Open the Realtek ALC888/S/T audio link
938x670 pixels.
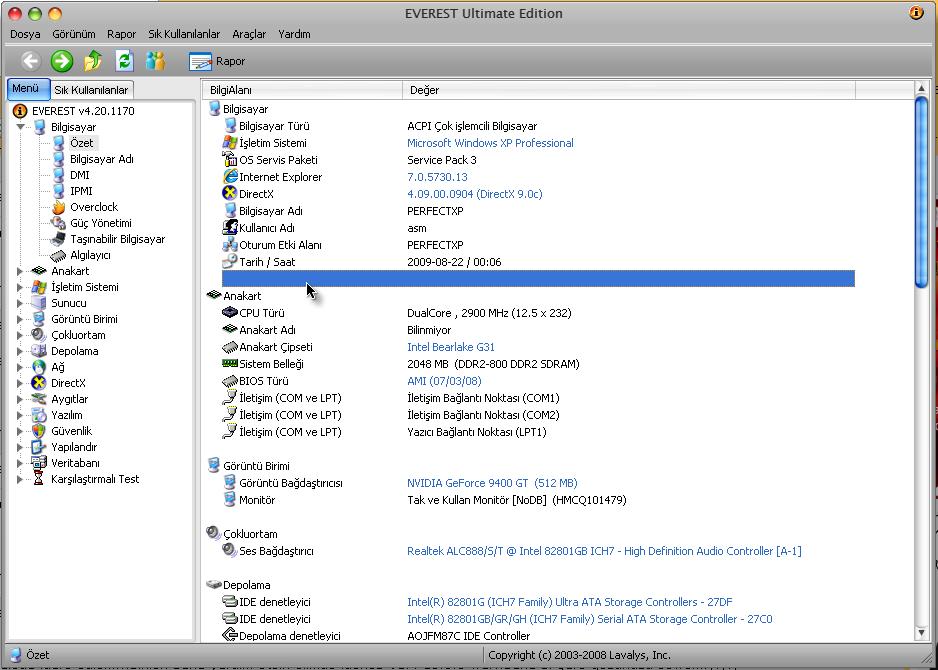click(x=604, y=551)
